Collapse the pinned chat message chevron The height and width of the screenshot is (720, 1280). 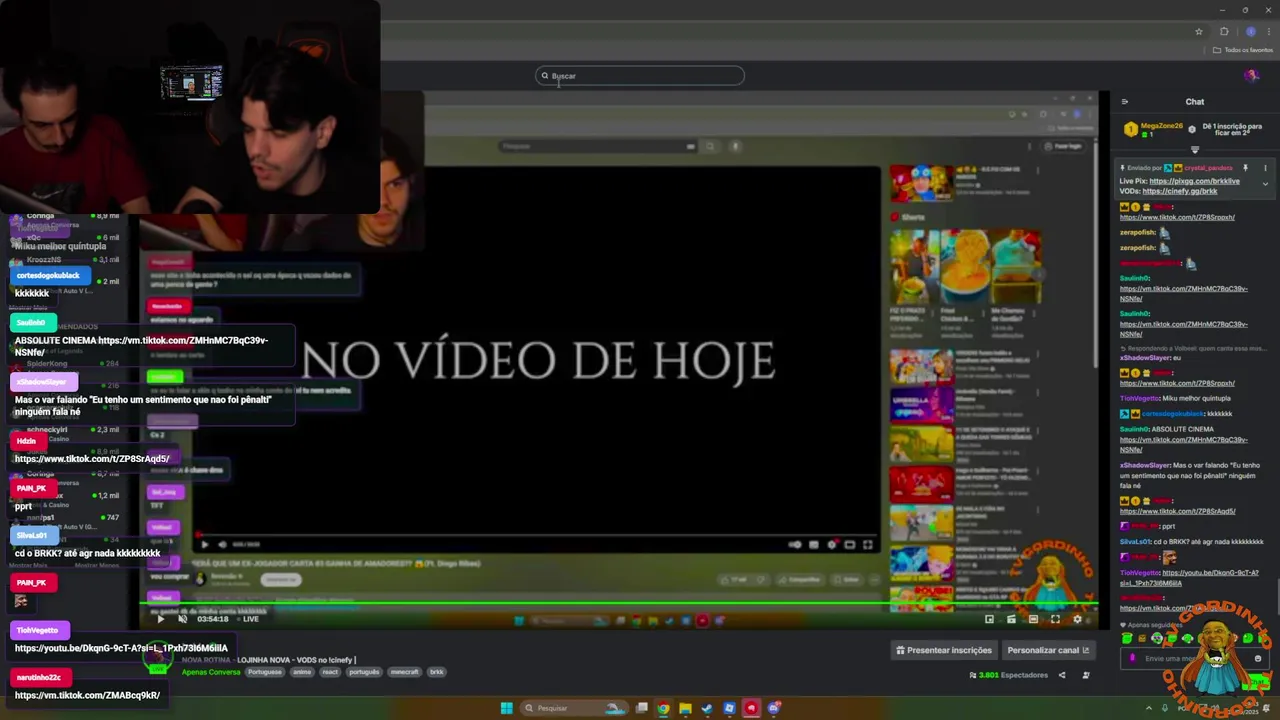click(1265, 184)
